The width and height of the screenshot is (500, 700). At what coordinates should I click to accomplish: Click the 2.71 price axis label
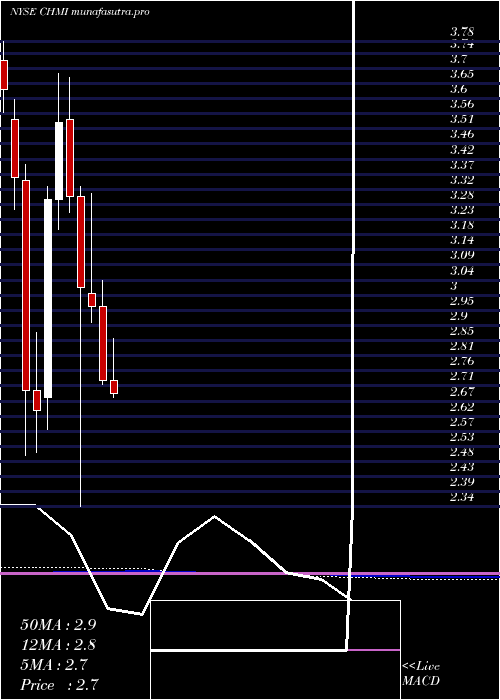462,376
